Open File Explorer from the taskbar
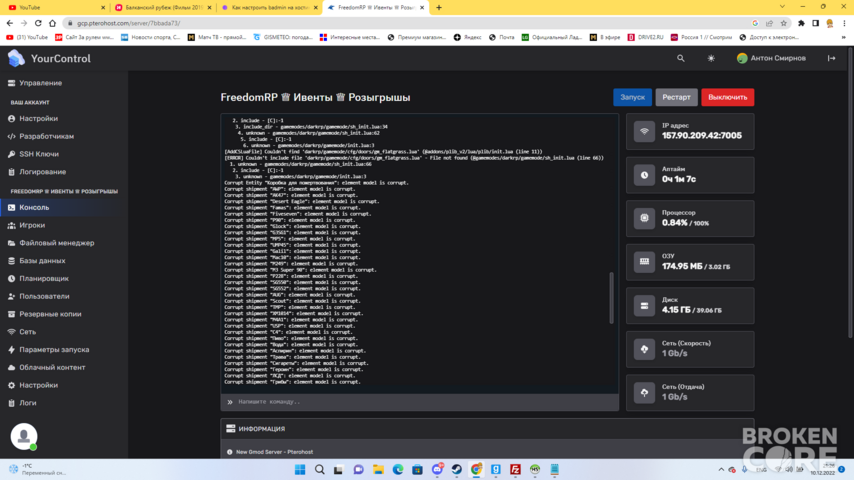The height and width of the screenshot is (480, 854). click(378, 469)
